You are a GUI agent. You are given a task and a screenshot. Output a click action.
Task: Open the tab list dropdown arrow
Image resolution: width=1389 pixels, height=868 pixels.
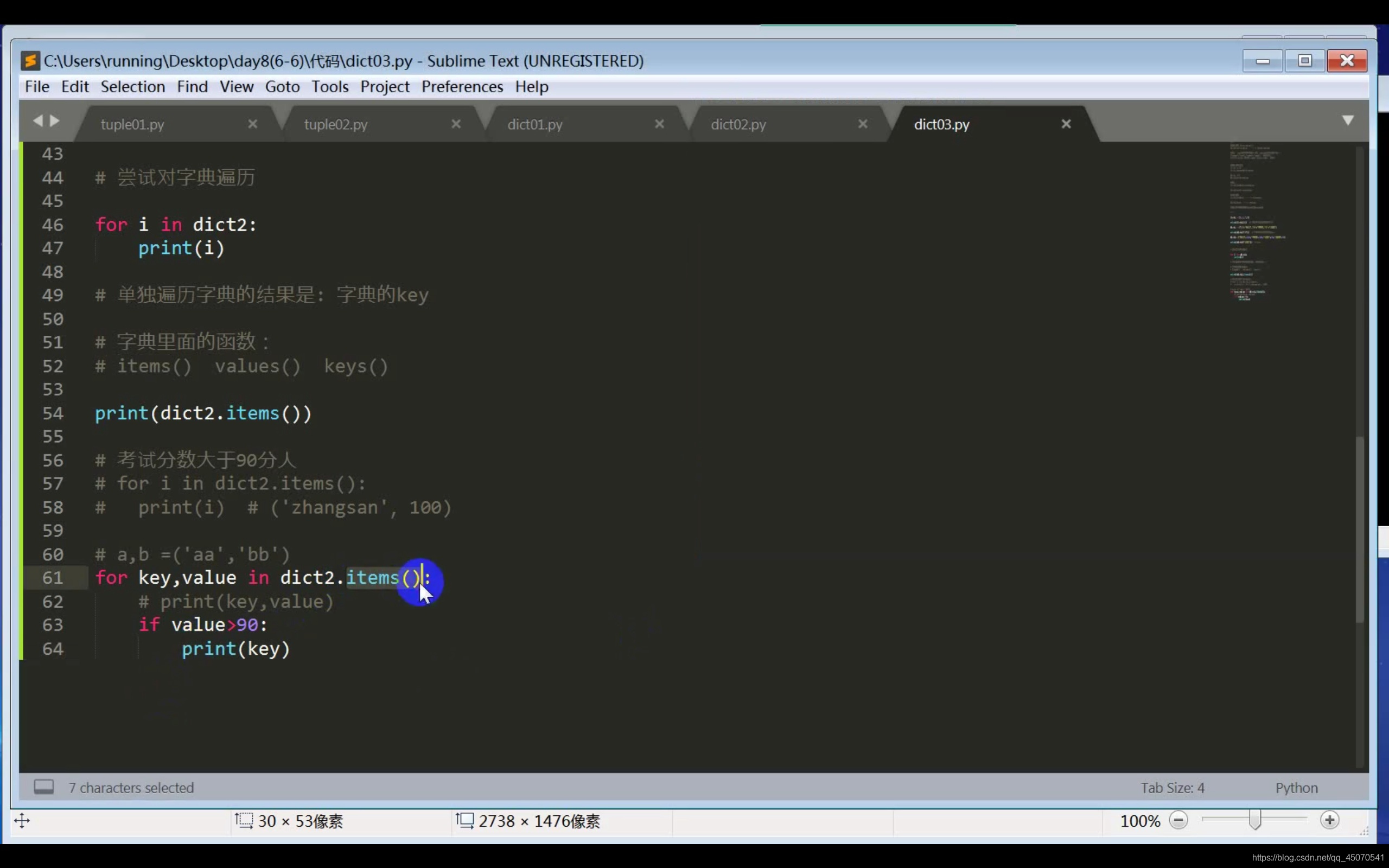pos(1348,120)
